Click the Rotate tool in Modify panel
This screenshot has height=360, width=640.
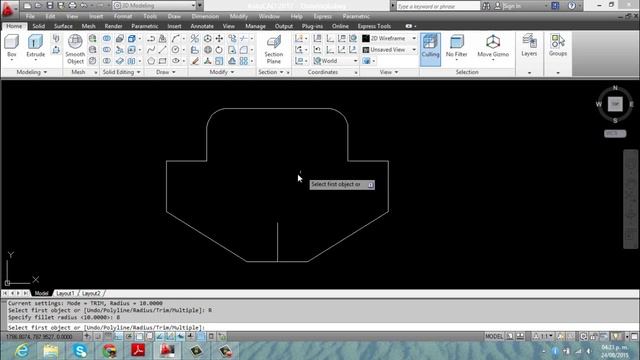click(219, 50)
